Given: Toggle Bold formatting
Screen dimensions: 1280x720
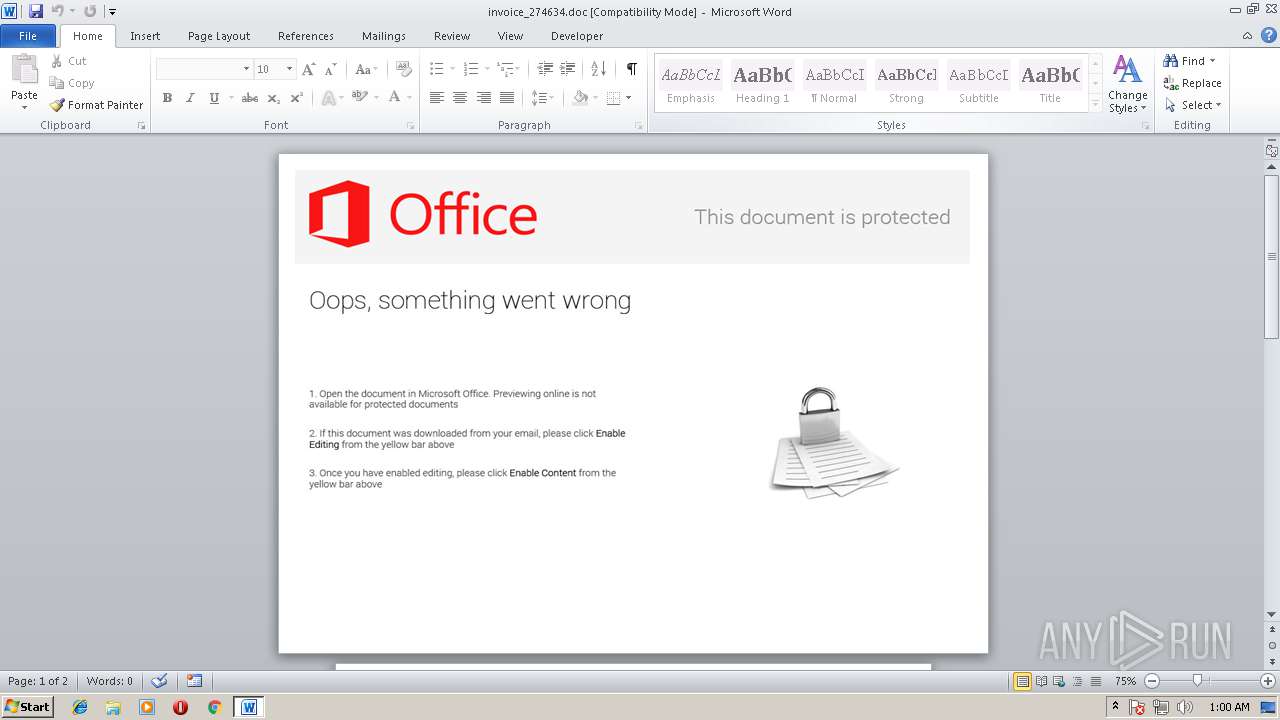Looking at the screenshot, I should (x=167, y=98).
